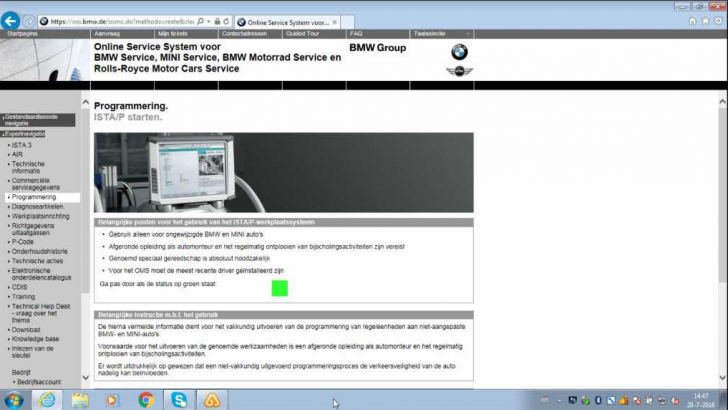This screenshot has height=410, width=728.
Task: Click the BMW roundel logo
Action: point(459,52)
